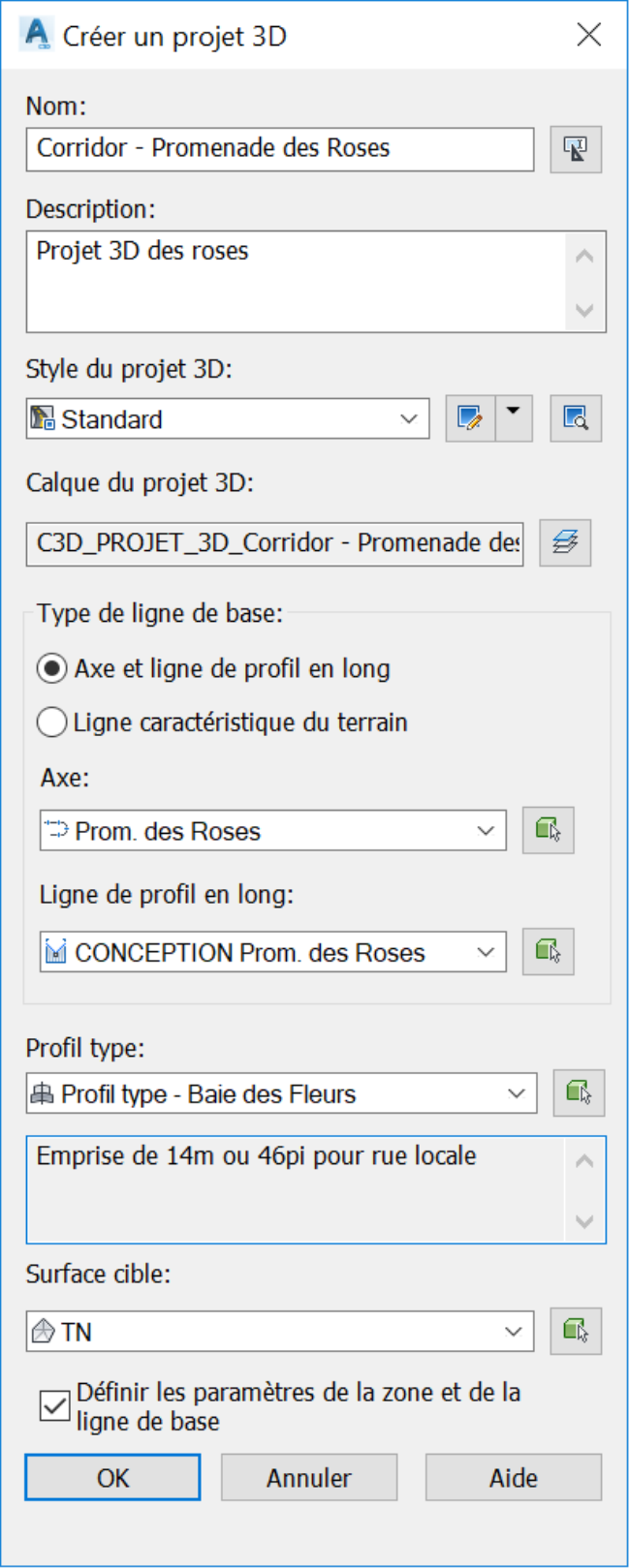Uncheck Définir les paramètres de la zone
This screenshot has width=629, height=1568.
click(x=54, y=1406)
